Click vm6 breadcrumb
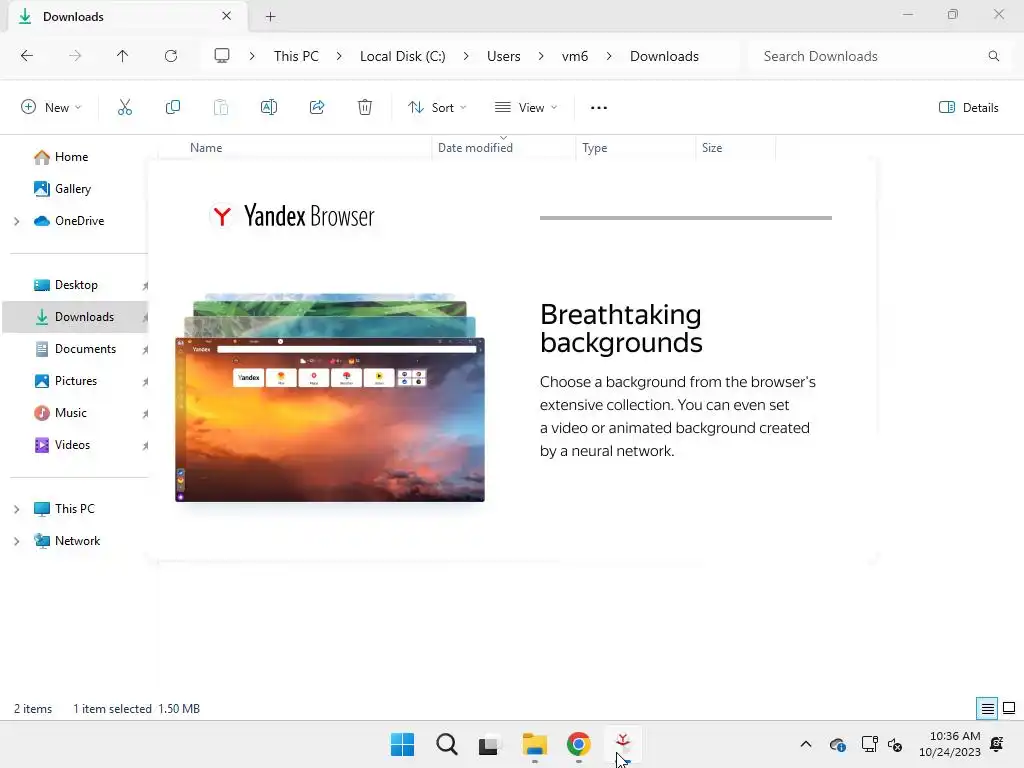The image size is (1024, 768). click(575, 56)
